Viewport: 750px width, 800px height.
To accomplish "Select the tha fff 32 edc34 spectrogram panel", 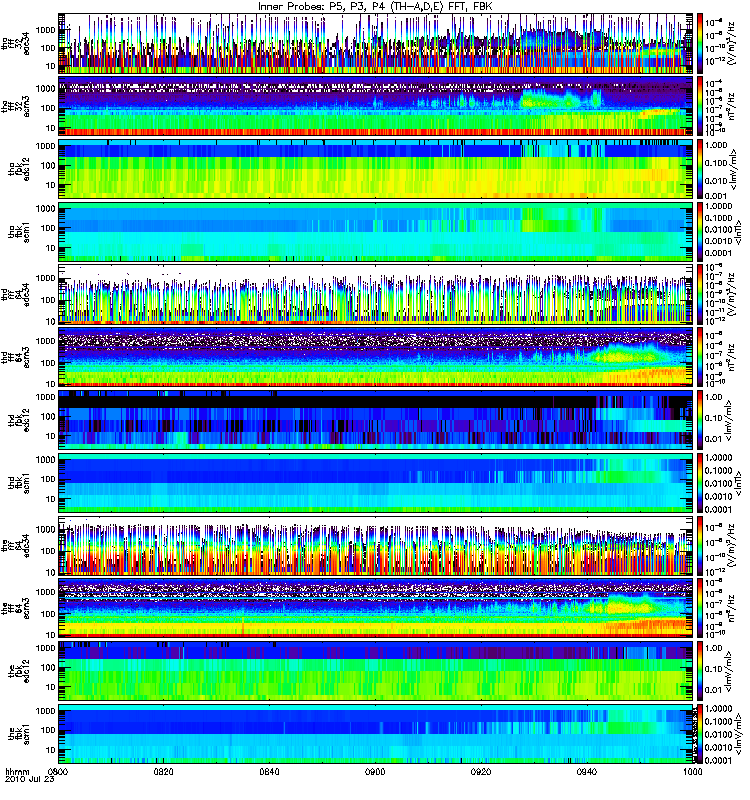I will pos(376,43).
